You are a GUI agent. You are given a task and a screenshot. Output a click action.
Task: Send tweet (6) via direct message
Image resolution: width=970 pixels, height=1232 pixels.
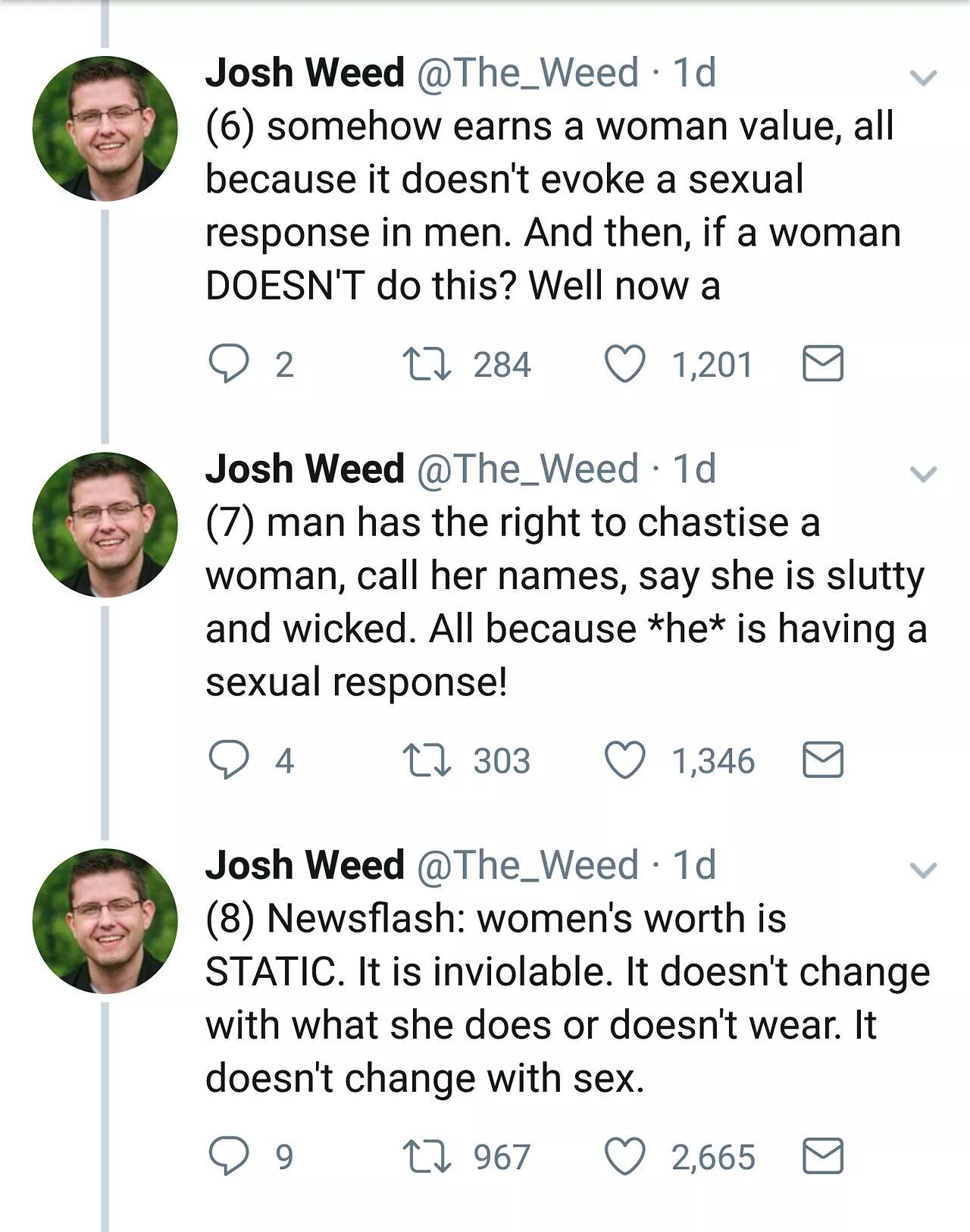click(x=822, y=365)
